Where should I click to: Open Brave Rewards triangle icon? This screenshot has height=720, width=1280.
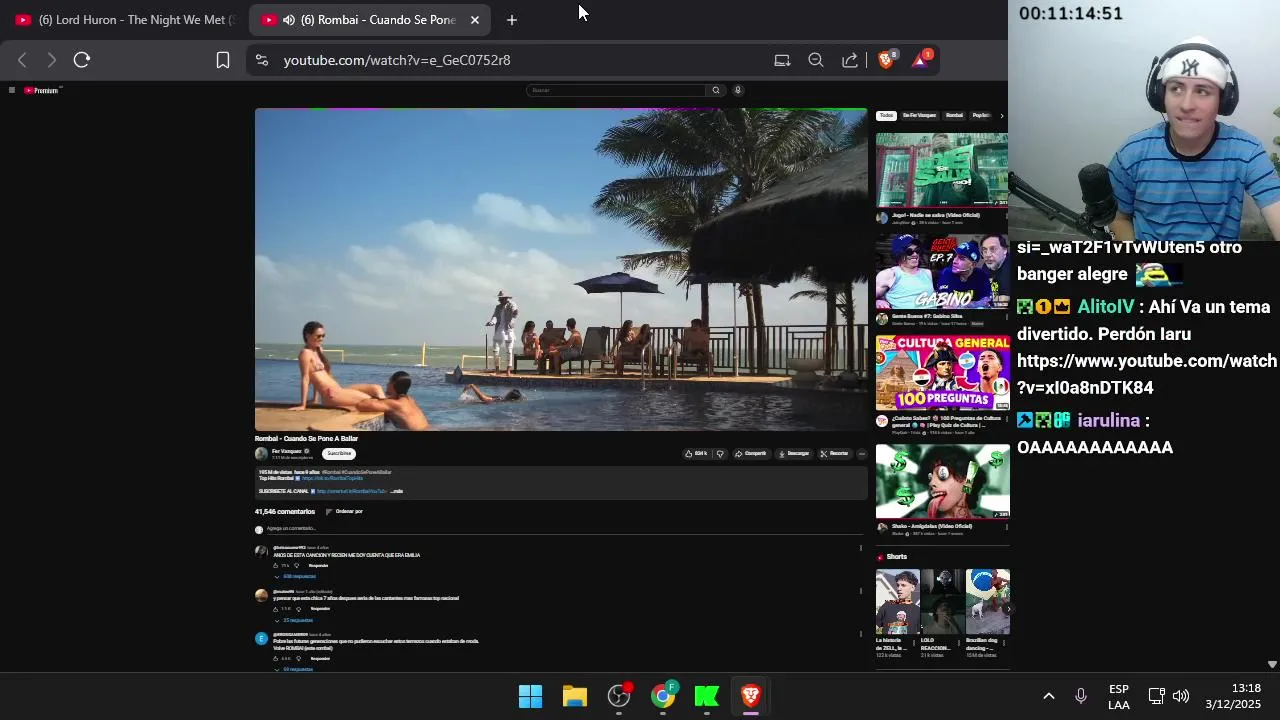pyautogui.click(x=921, y=60)
